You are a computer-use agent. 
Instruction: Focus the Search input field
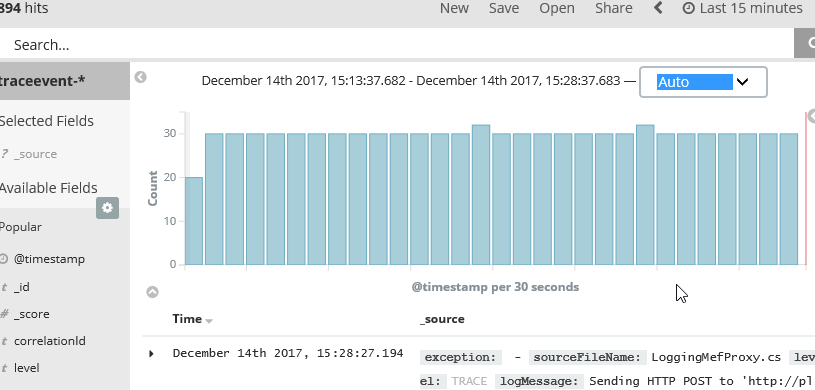tap(397, 44)
